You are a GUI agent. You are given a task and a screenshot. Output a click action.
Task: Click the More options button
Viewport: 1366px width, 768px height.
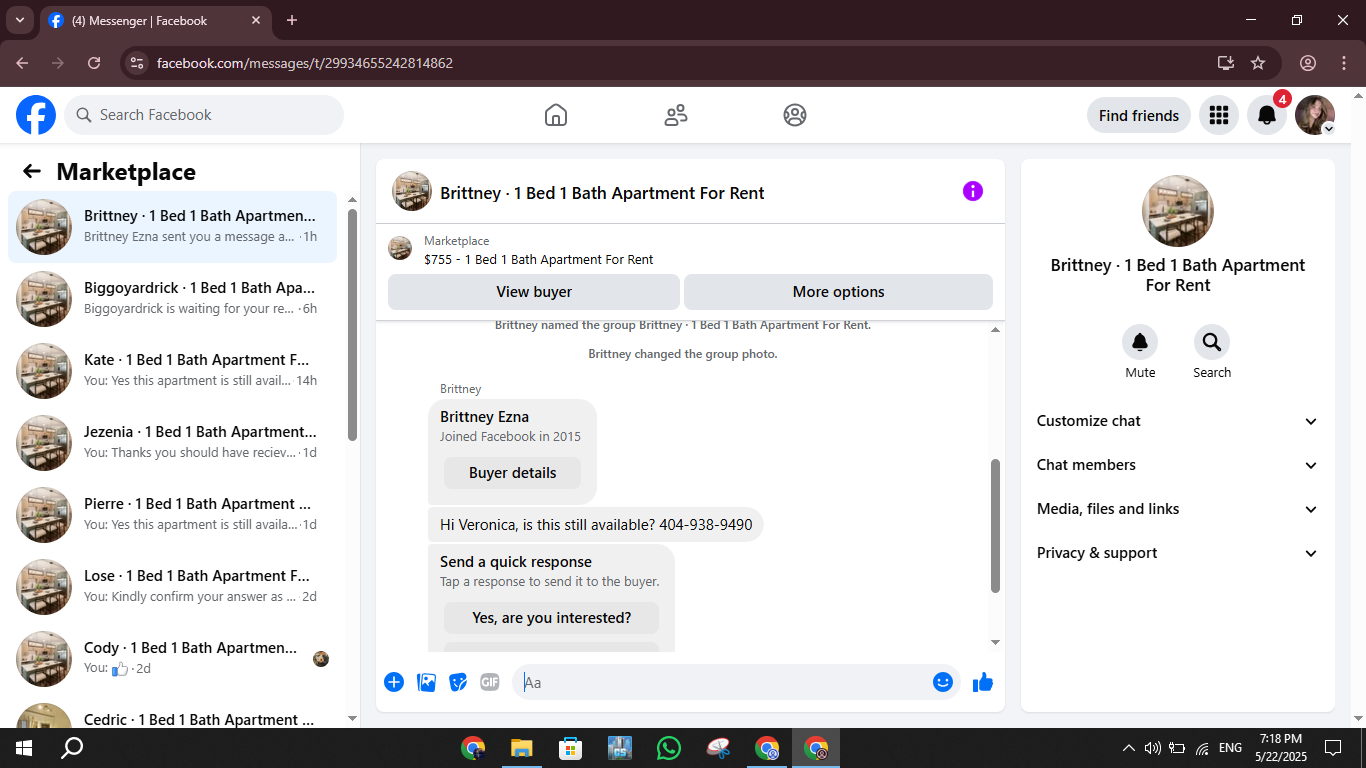838,292
